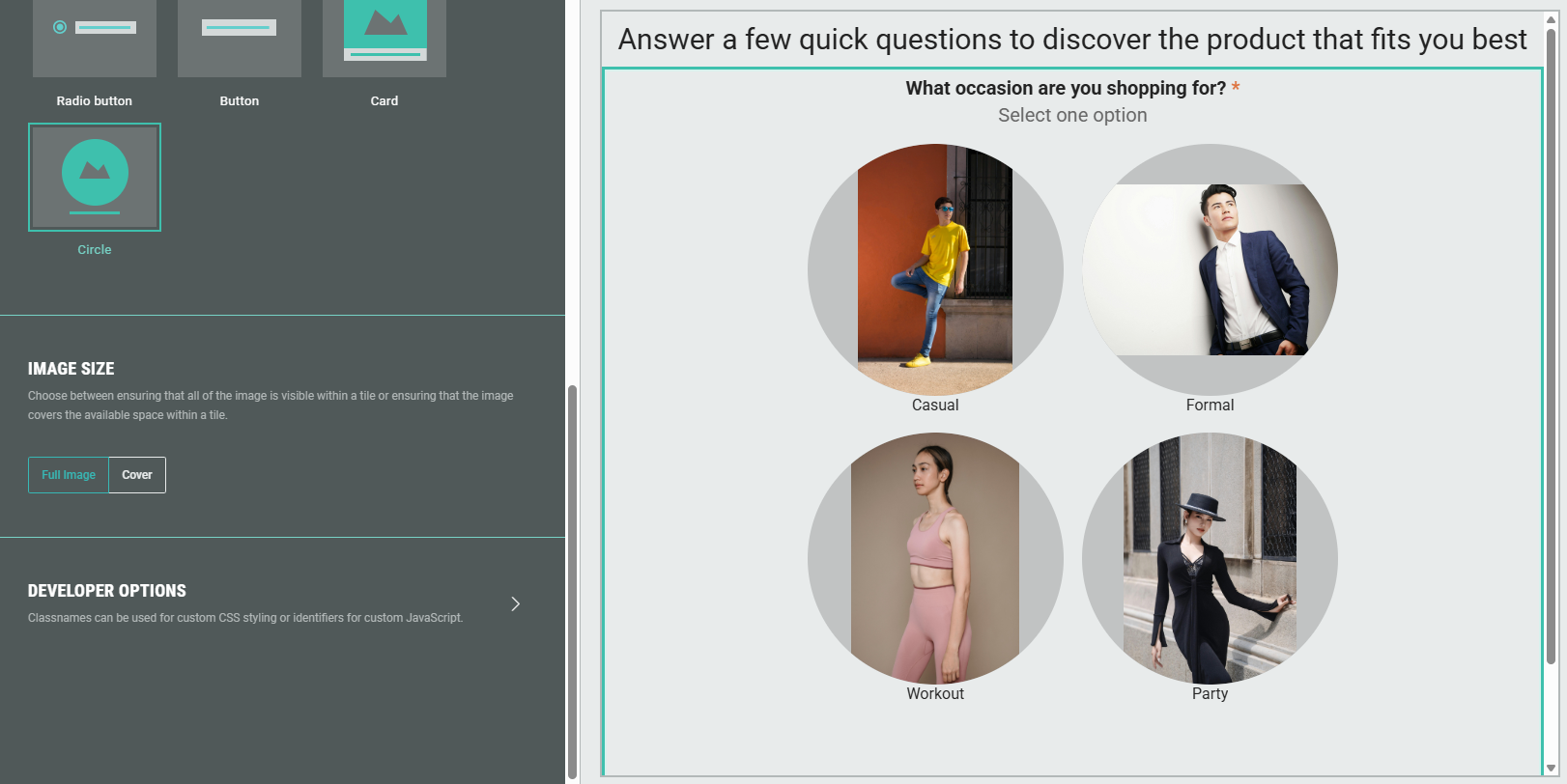The height and width of the screenshot is (784, 1567).
Task: Click preview scrollbar up arrow
Action: coord(1551,19)
